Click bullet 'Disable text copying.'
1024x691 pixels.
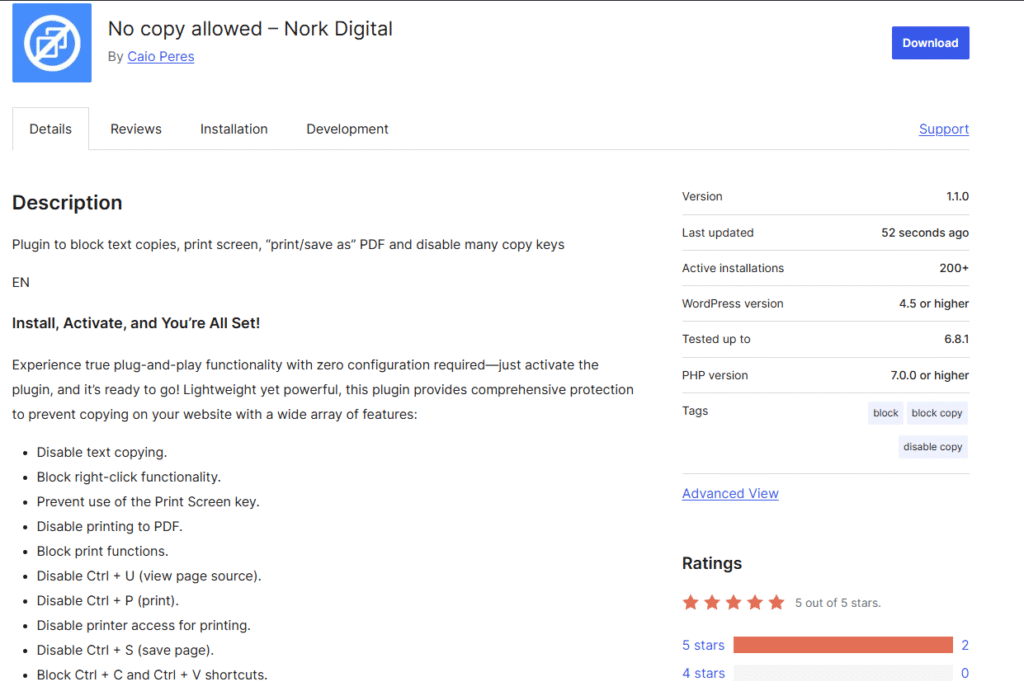pos(102,453)
